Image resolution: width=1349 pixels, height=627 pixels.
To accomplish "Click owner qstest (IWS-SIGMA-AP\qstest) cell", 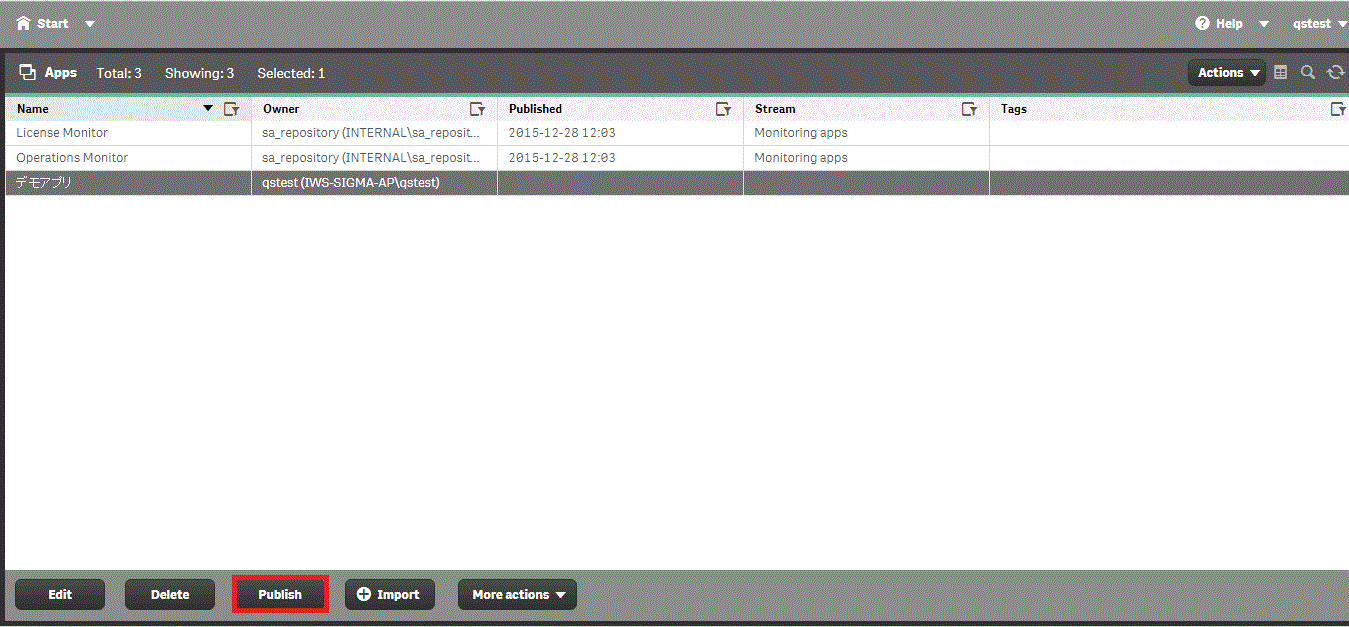I will 374,183.
